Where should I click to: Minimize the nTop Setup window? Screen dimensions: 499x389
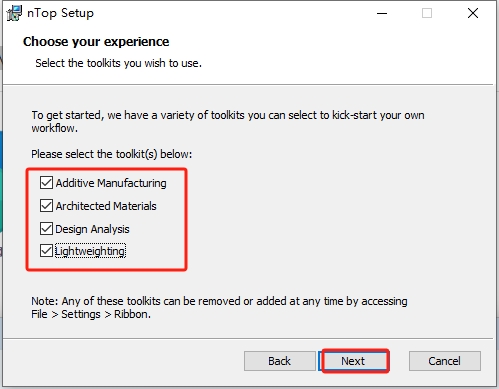pyautogui.click(x=382, y=13)
